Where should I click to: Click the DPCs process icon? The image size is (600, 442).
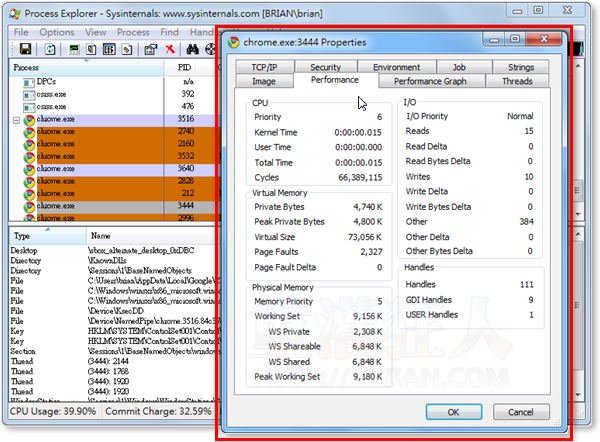point(29,82)
